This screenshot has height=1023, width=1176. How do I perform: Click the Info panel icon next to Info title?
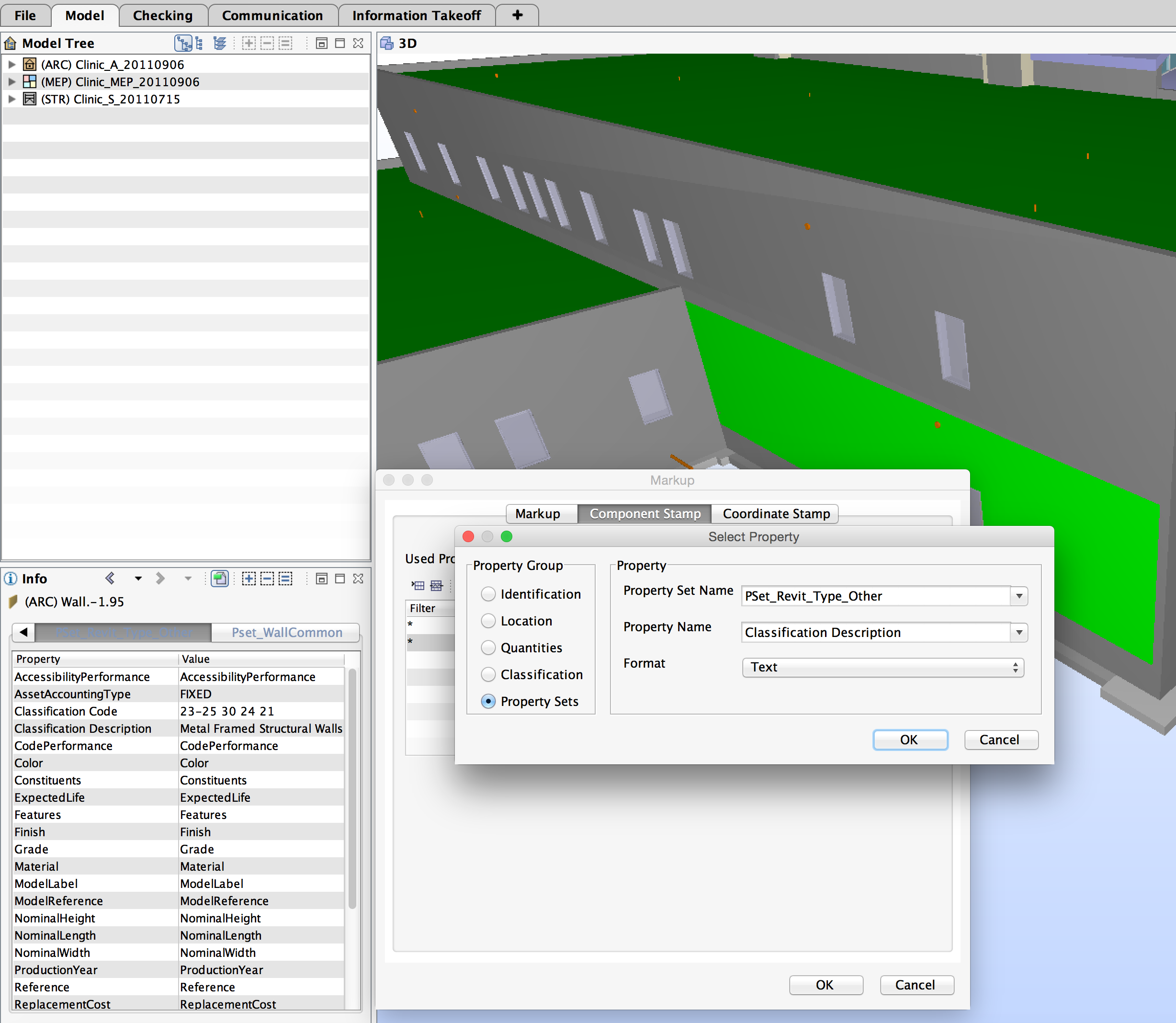(x=10, y=578)
